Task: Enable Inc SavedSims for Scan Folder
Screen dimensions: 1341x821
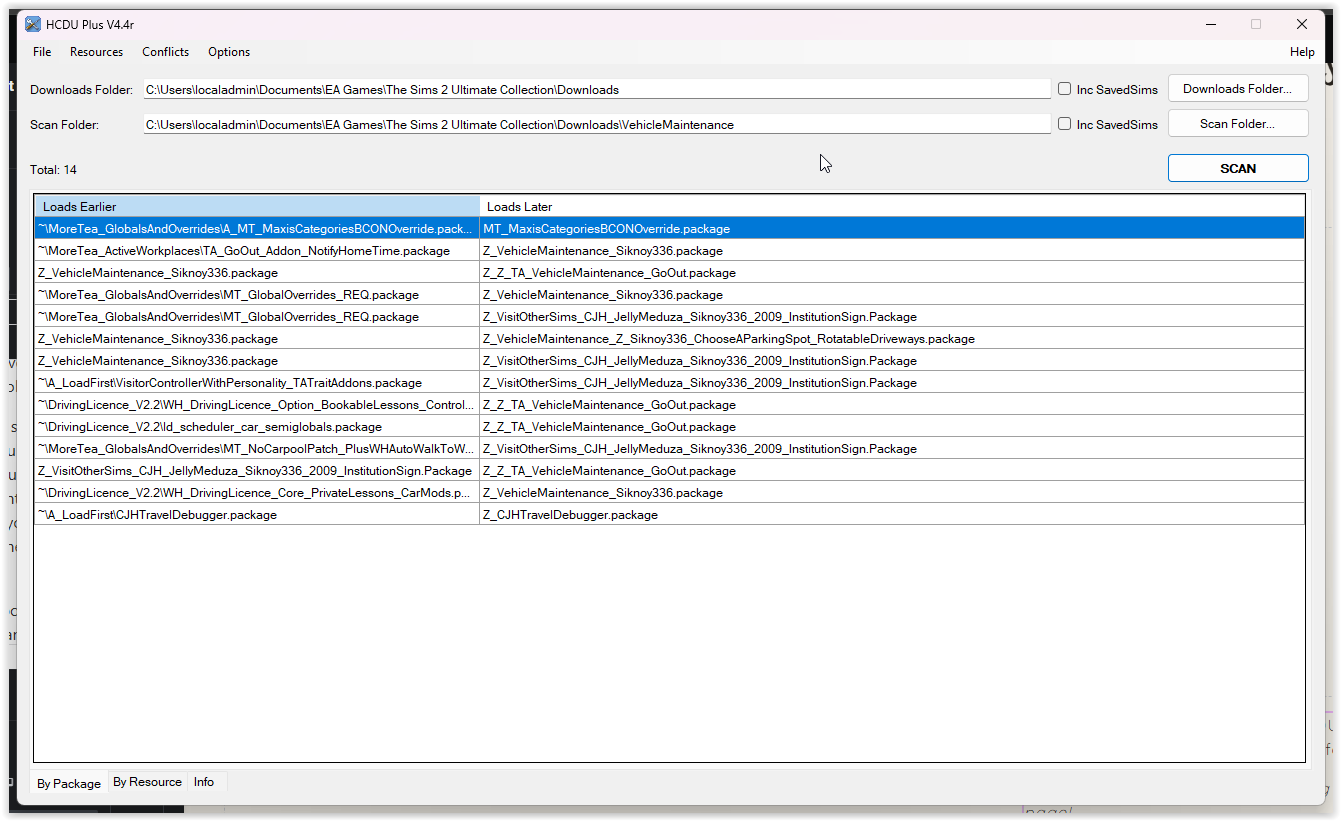Action: 1065,124
